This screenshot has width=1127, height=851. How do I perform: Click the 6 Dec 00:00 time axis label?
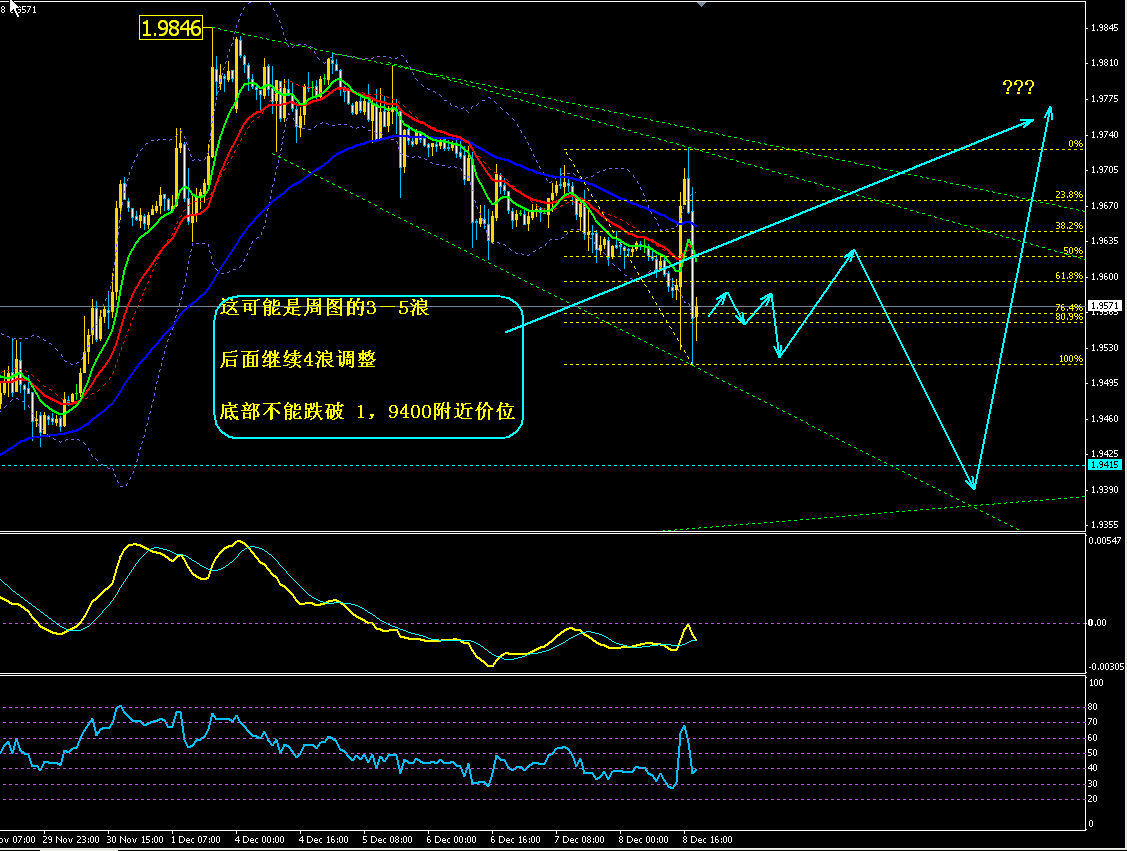point(451,840)
